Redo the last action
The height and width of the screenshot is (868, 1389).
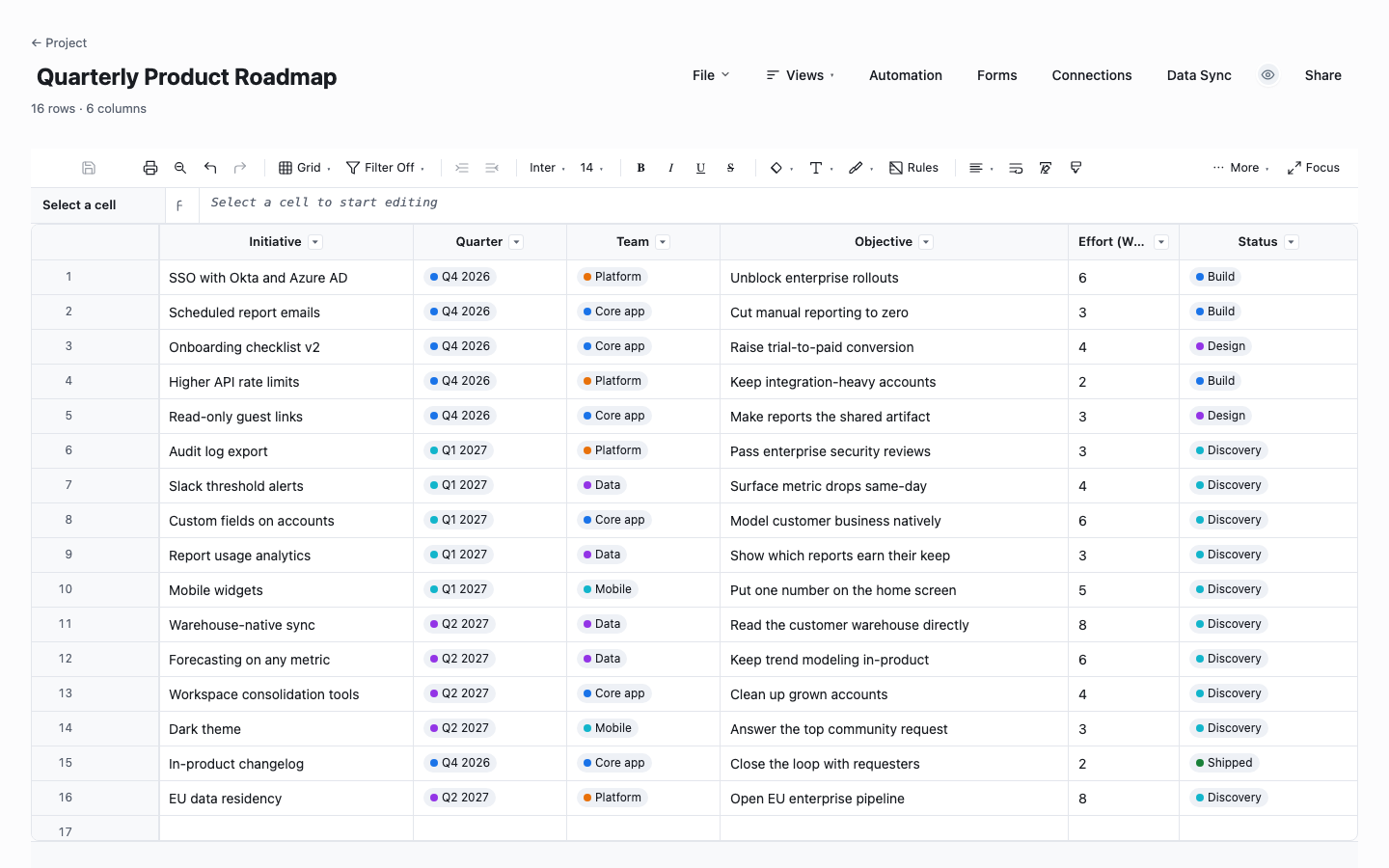coord(240,168)
